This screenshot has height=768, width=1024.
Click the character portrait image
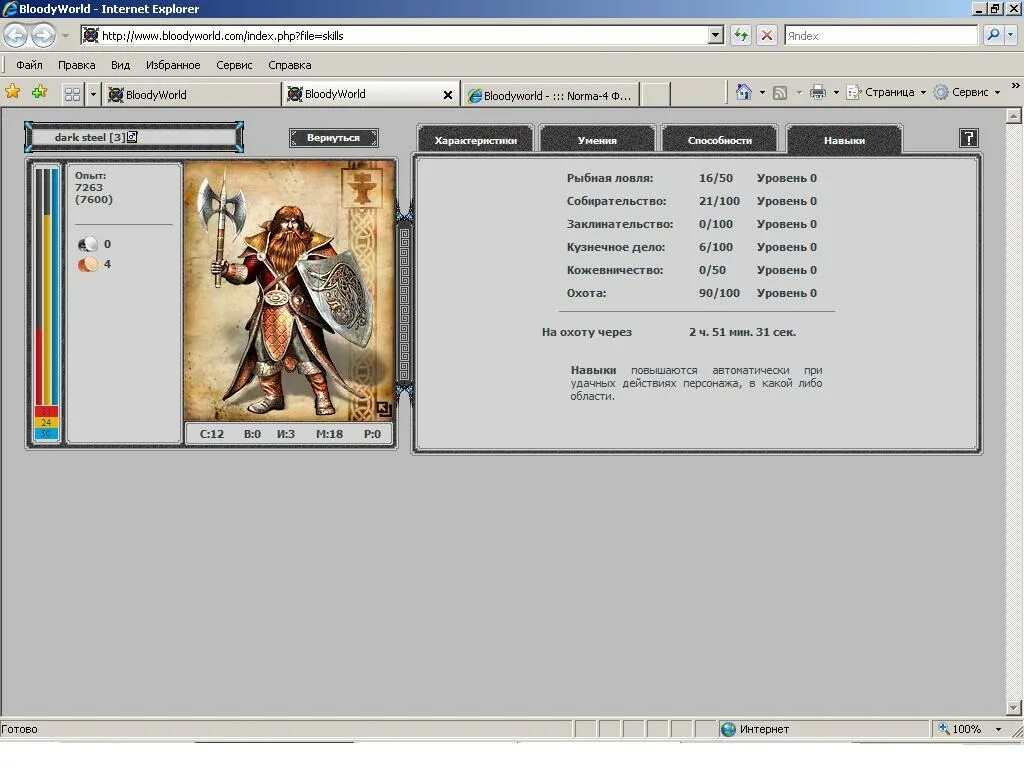289,291
